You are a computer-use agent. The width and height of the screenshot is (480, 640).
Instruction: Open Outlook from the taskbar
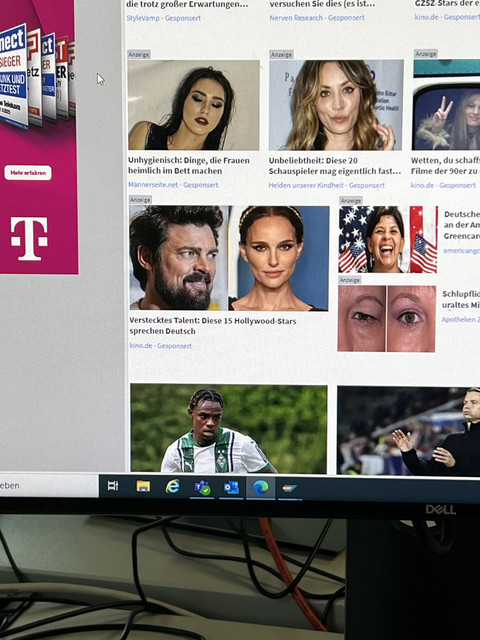(231, 487)
